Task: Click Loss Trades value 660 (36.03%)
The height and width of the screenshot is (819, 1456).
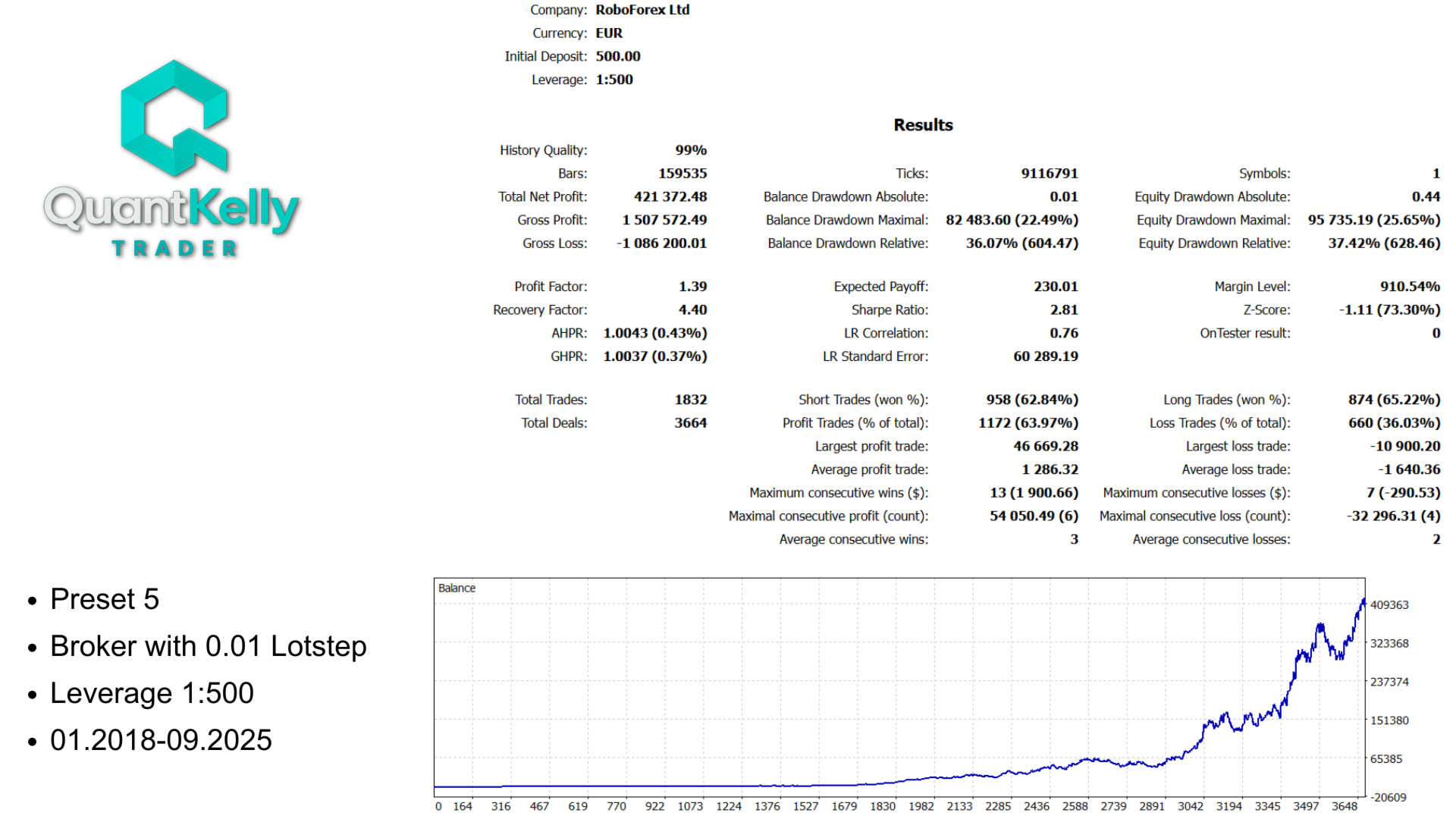Action: [1394, 423]
